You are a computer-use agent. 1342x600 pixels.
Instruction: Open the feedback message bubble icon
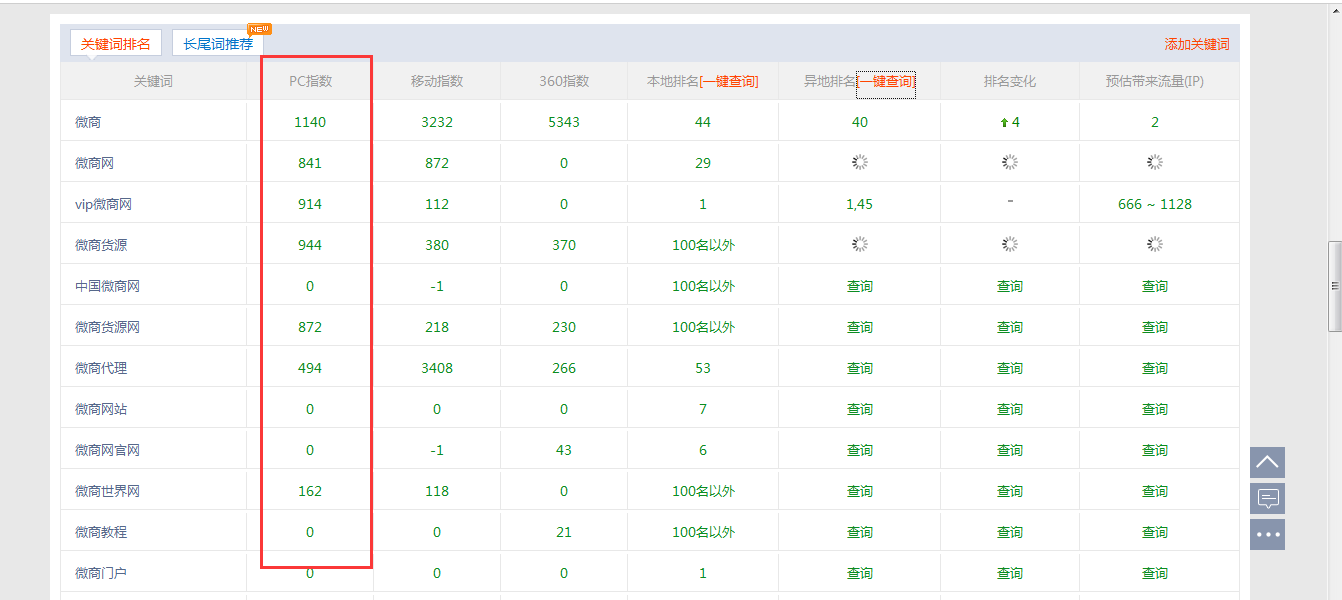[x=1267, y=498]
